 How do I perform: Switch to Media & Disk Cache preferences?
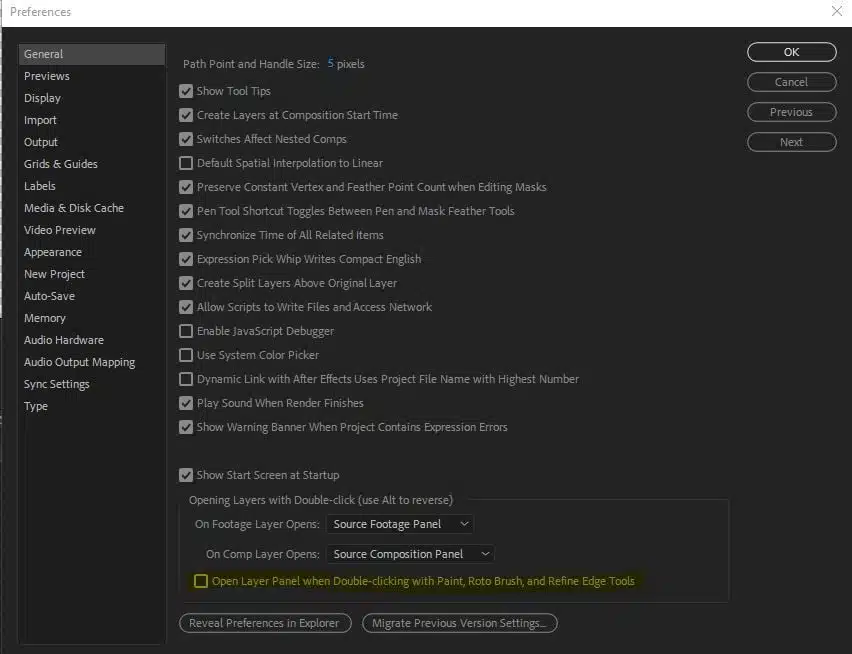74,208
